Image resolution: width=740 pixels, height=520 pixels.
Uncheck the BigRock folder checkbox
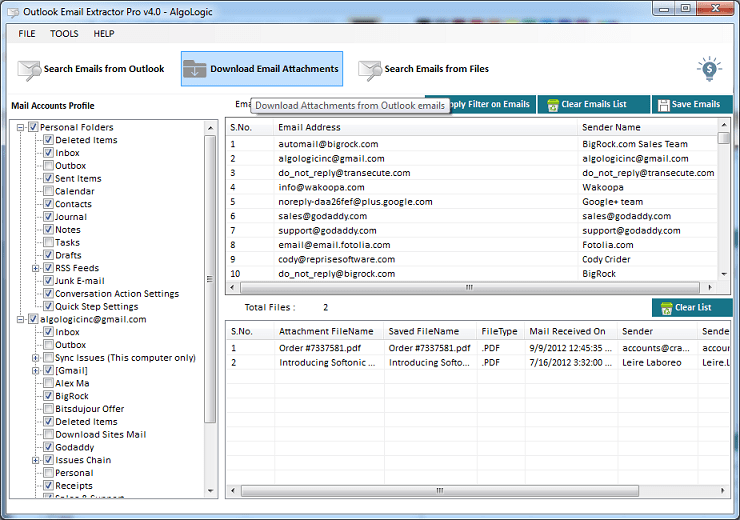pyautogui.click(x=48, y=395)
